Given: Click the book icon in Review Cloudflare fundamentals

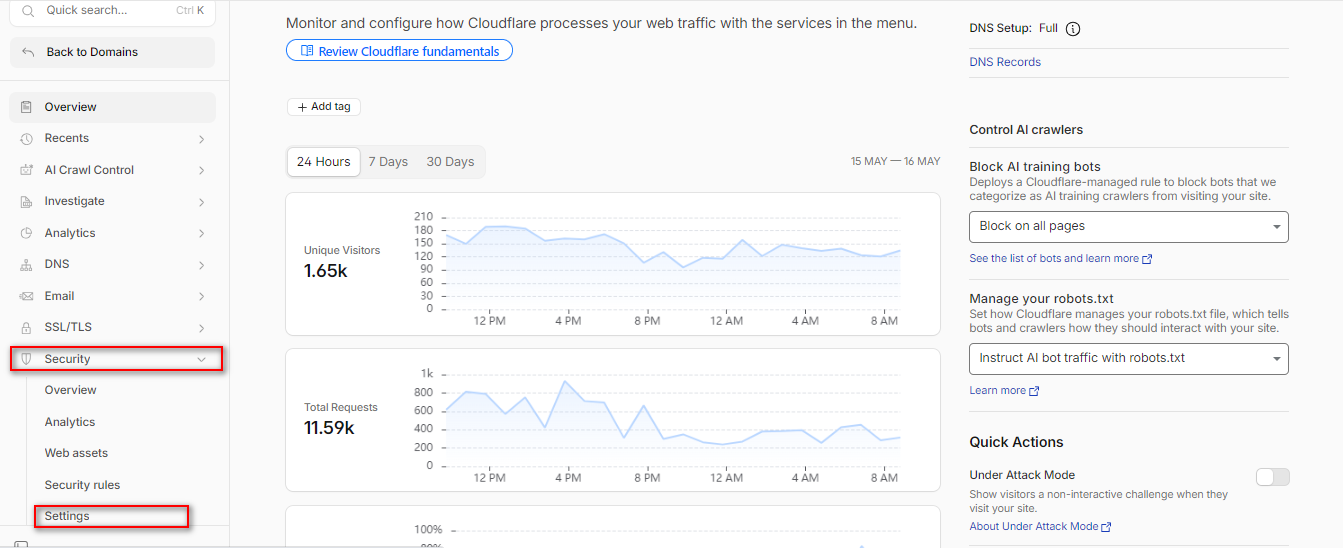Looking at the screenshot, I should coord(307,51).
